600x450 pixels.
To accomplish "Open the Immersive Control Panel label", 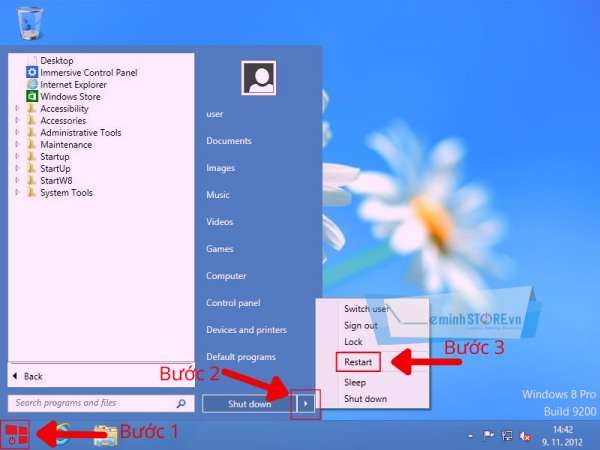I will pos(89,72).
